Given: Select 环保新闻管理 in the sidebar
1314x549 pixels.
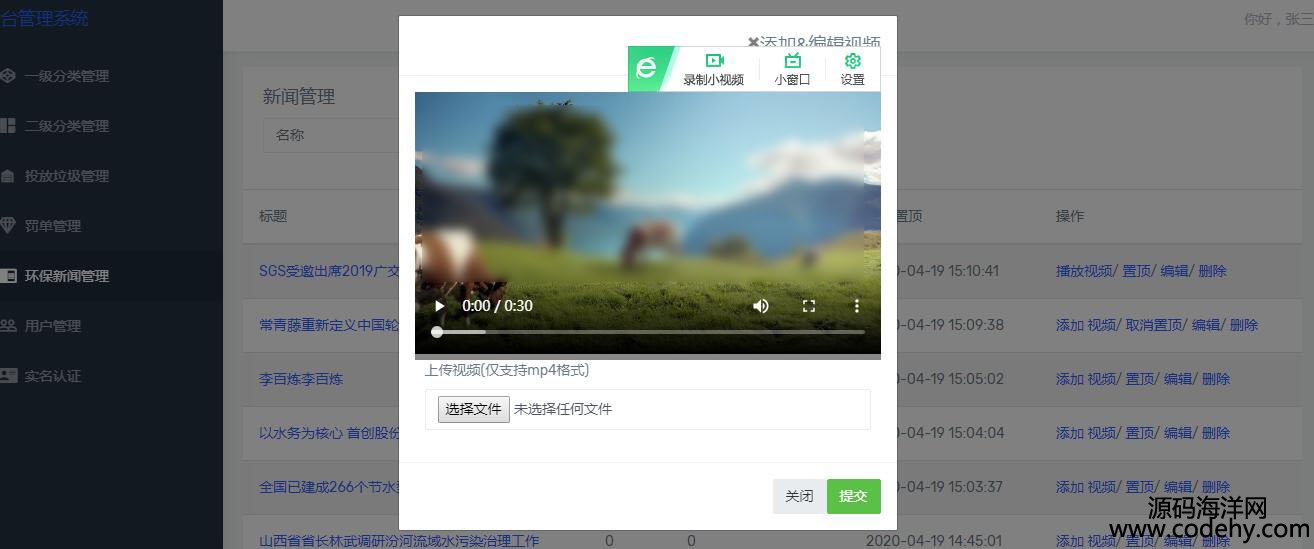Looking at the screenshot, I should coord(67,276).
